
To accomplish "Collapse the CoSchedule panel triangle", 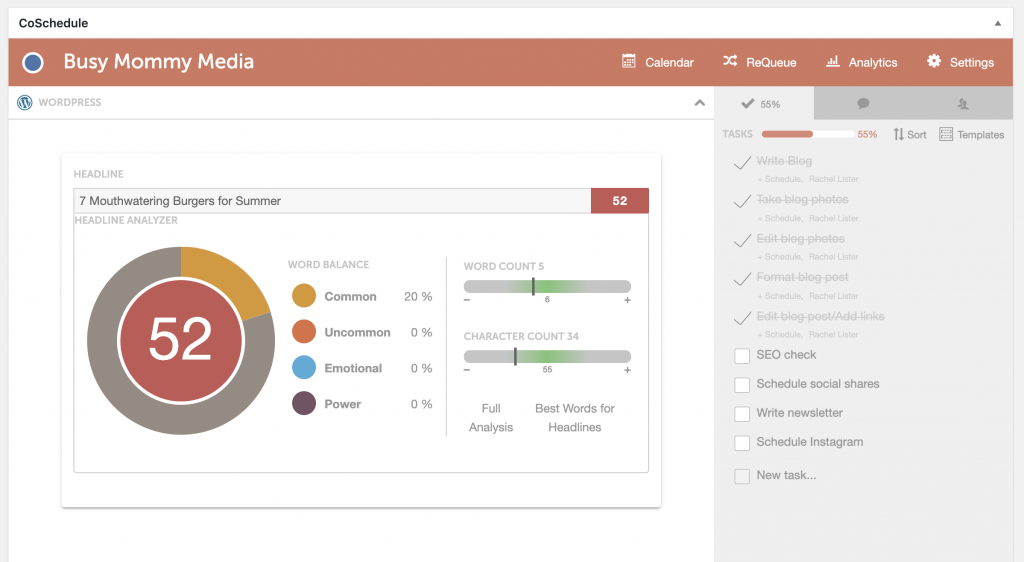I will [997, 22].
